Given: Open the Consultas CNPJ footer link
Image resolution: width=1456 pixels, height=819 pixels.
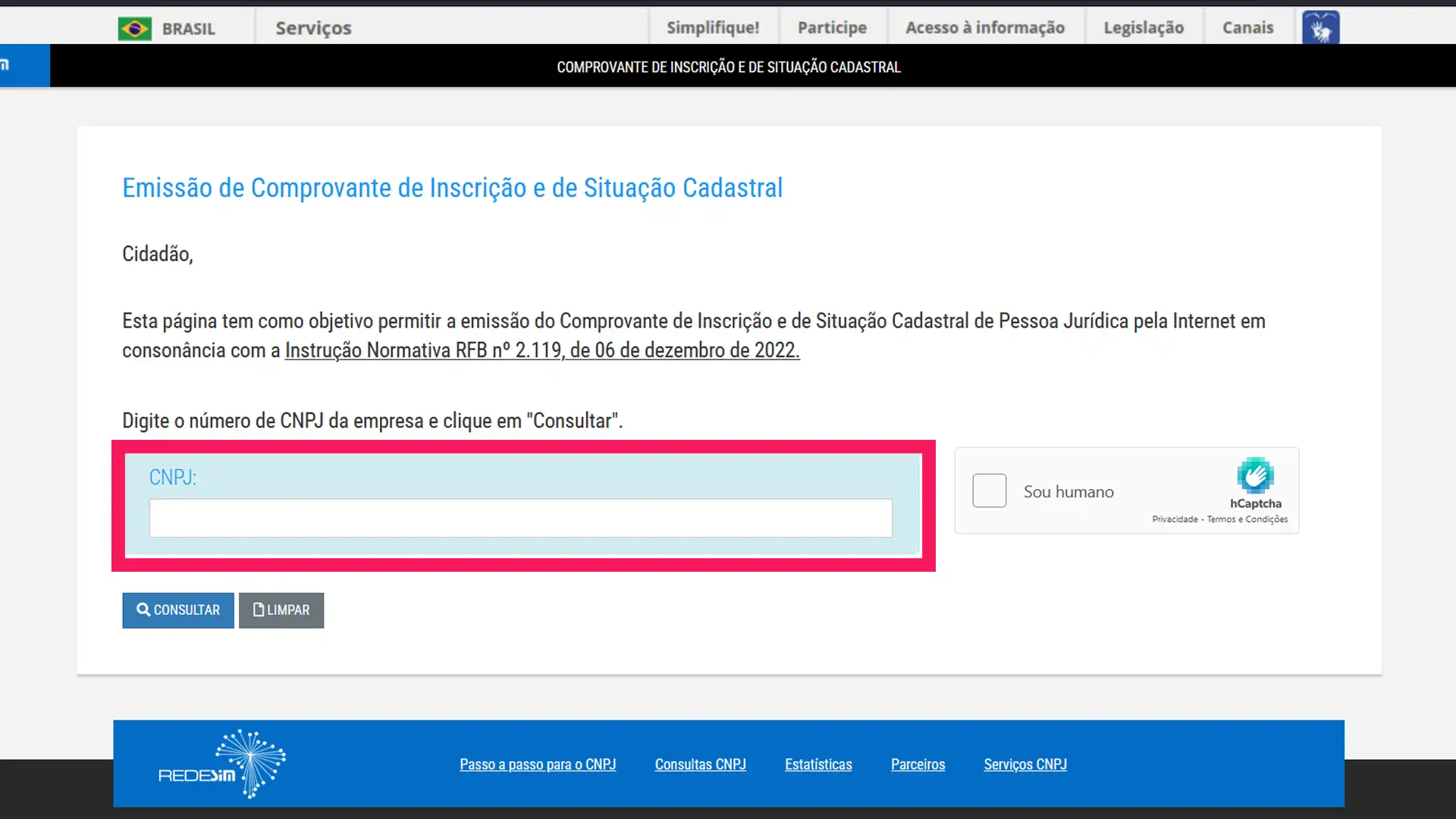Looking at the screenshot, I should click(x=701, y=764).
